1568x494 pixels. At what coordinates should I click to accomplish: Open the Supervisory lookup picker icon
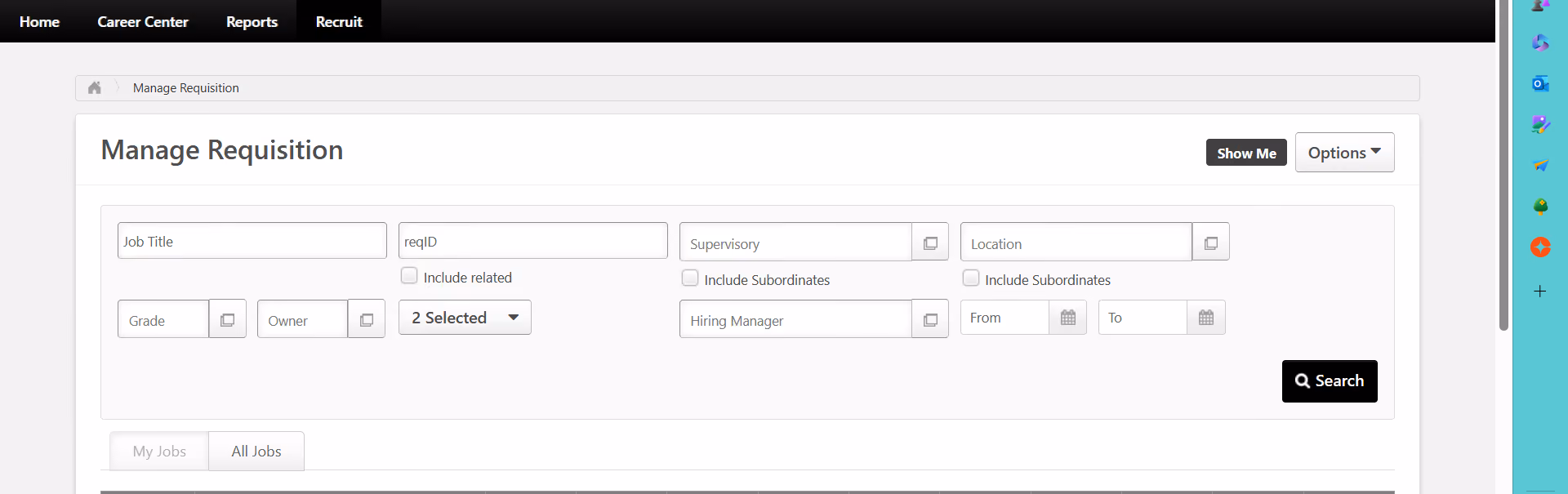(930, 243)
